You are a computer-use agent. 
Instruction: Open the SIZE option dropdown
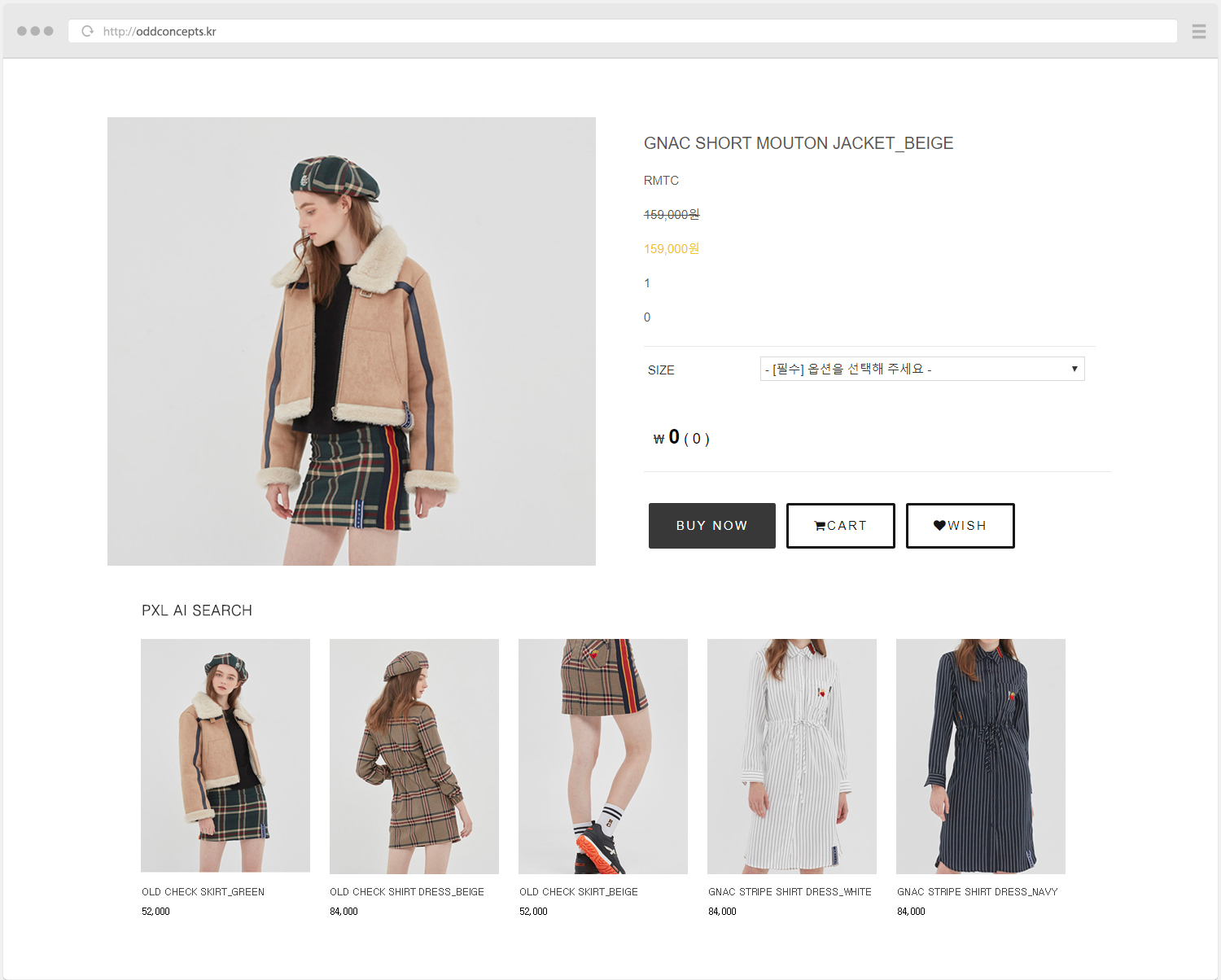pos(921,370)
